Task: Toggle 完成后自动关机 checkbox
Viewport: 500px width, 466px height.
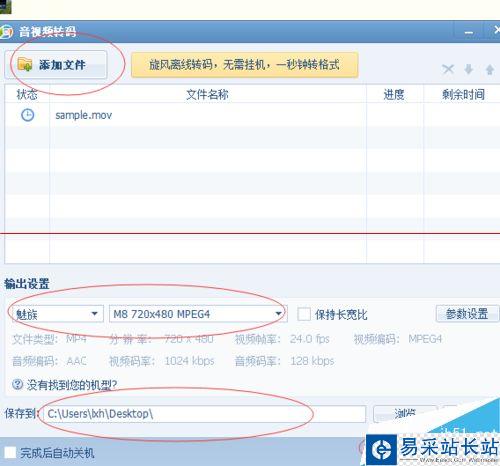Action: [10, 453]
